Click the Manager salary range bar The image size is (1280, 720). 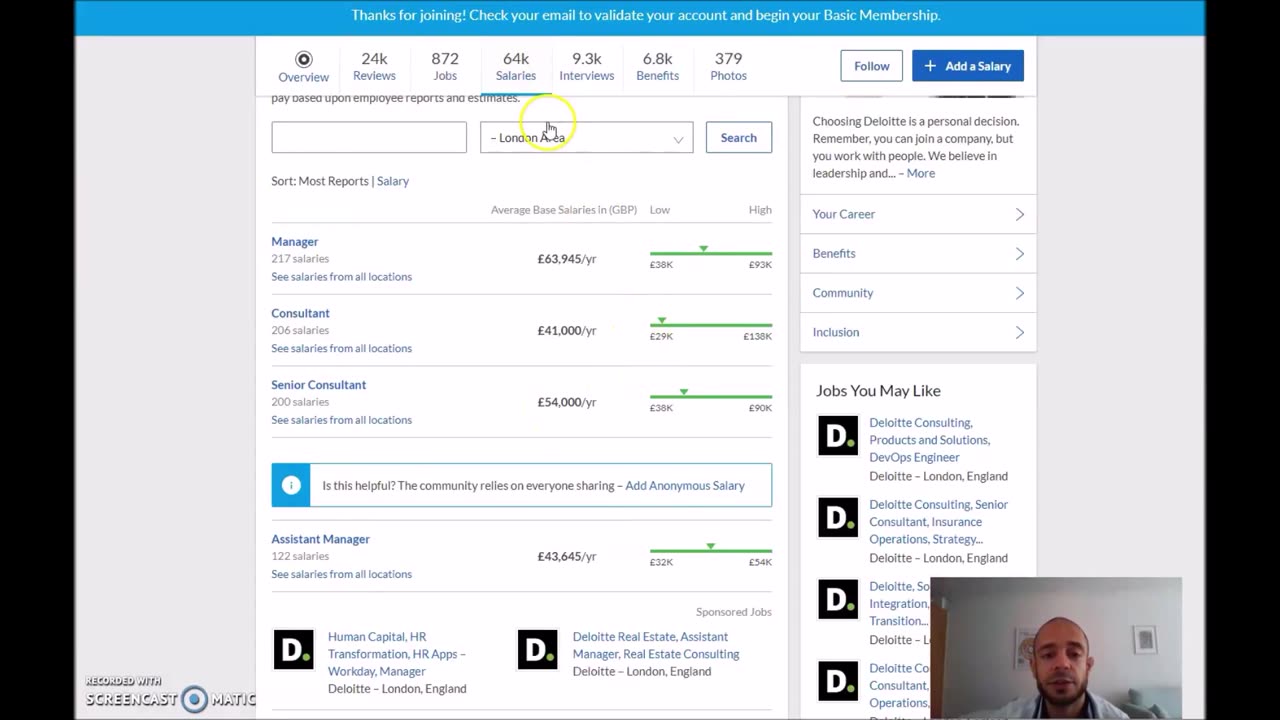click(x=711, y=253)
